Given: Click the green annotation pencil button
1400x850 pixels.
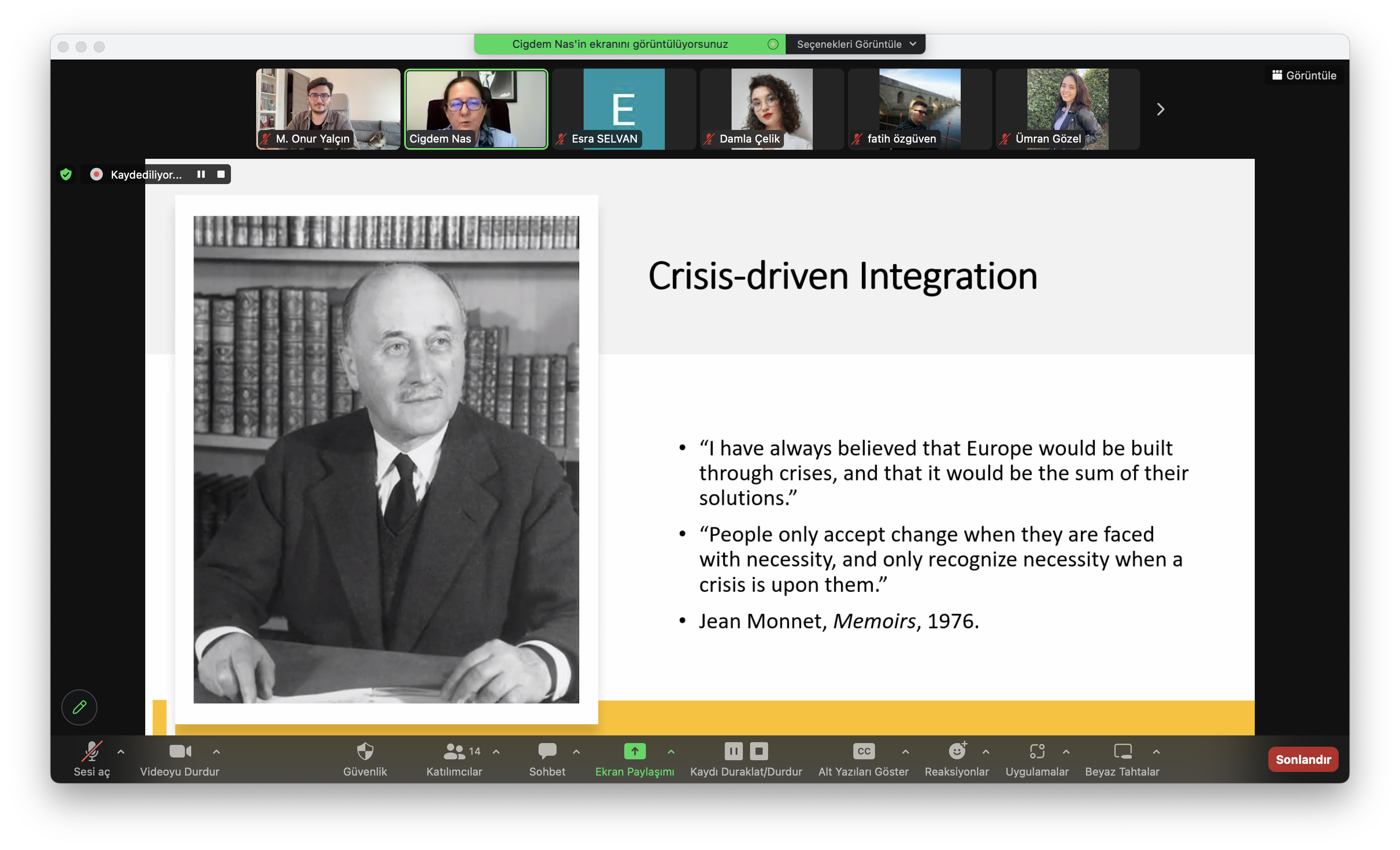Looking at the screenshot, I should coord(79,707).
